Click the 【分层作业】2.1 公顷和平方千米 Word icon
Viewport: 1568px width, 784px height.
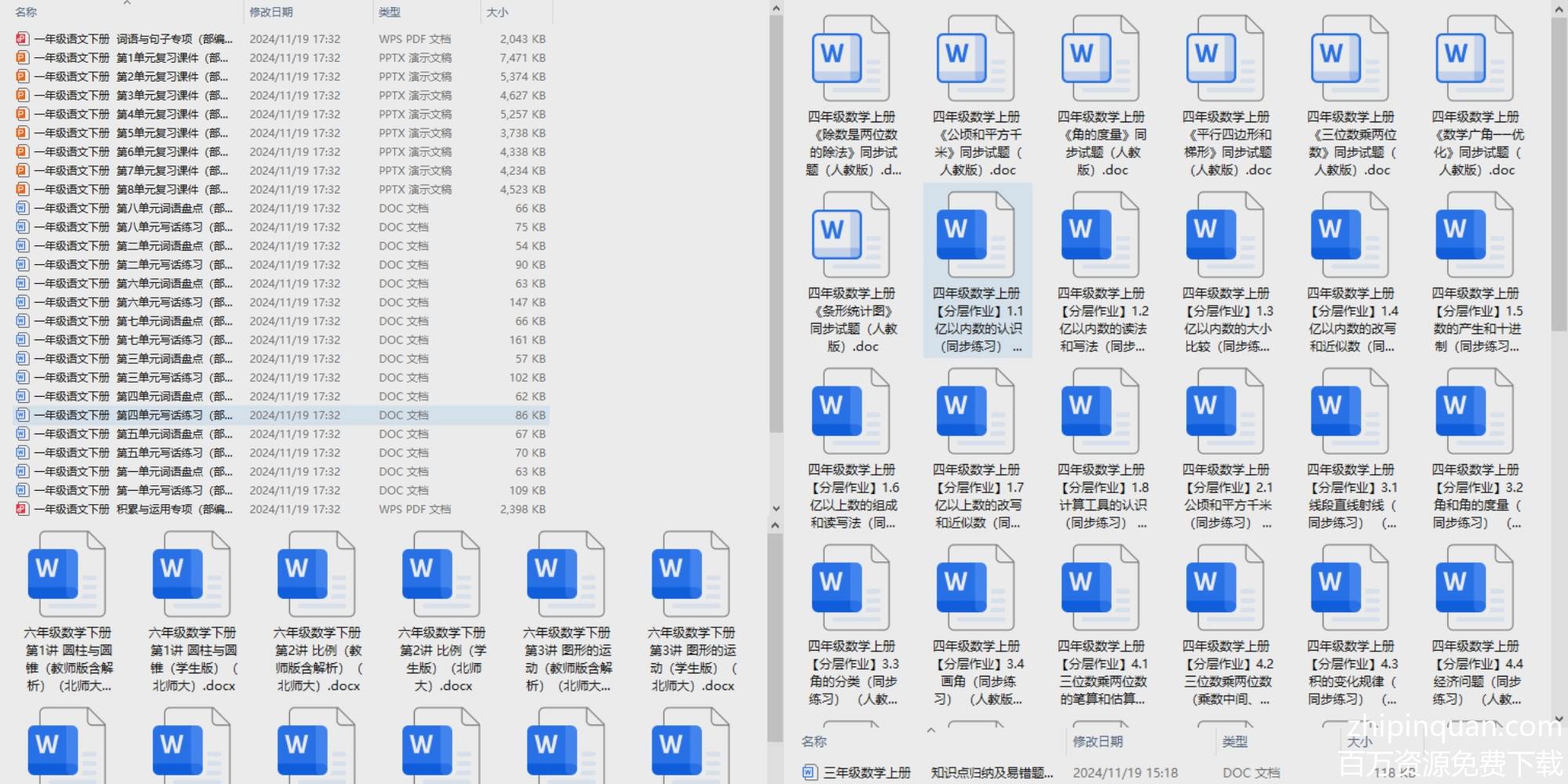(x=1225, y=412)
